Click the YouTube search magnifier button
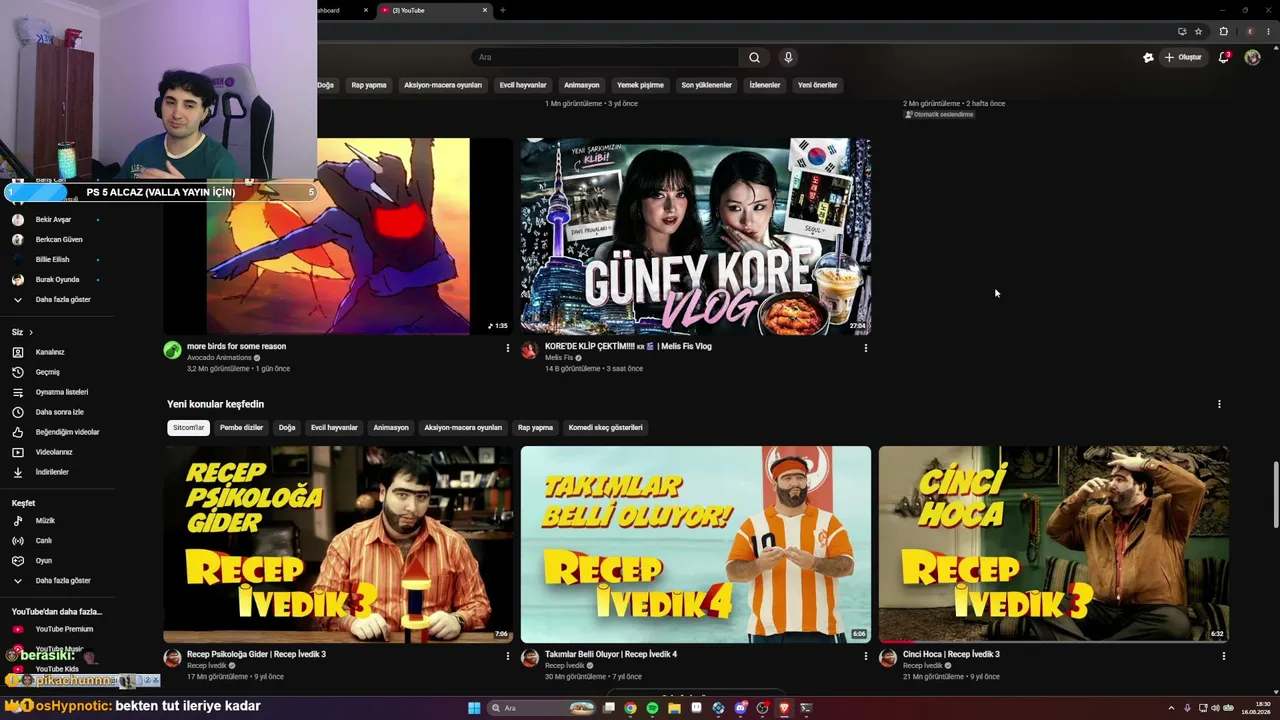This screenshot has height=720, width=1280. 754,57
